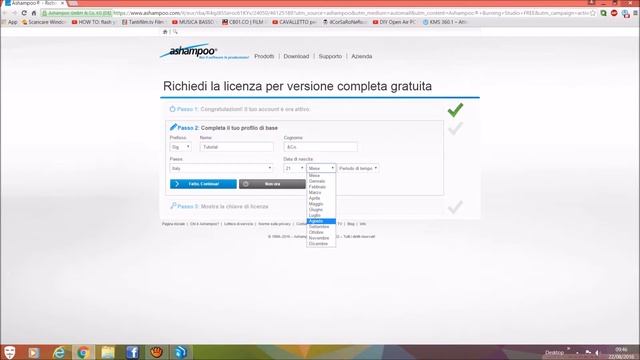This screenshot has width=640, height=360.
Task: Click the pencil icon beside Passo 2
Action: tap(173, 127)
